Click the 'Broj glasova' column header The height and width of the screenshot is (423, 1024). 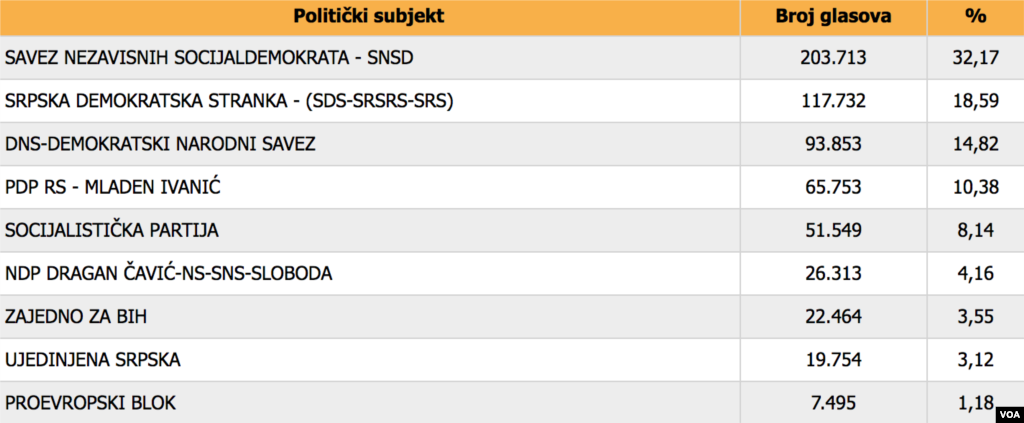(833, 16)
